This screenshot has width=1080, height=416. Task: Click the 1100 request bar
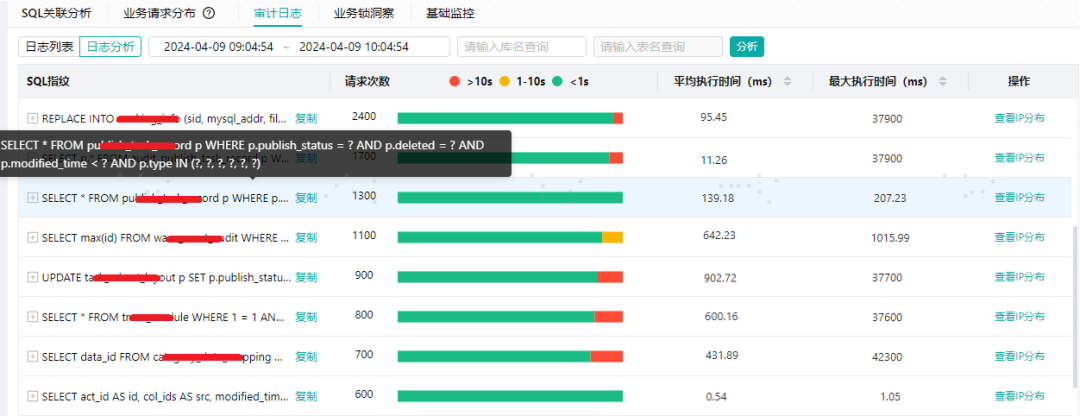coord(510,237)
